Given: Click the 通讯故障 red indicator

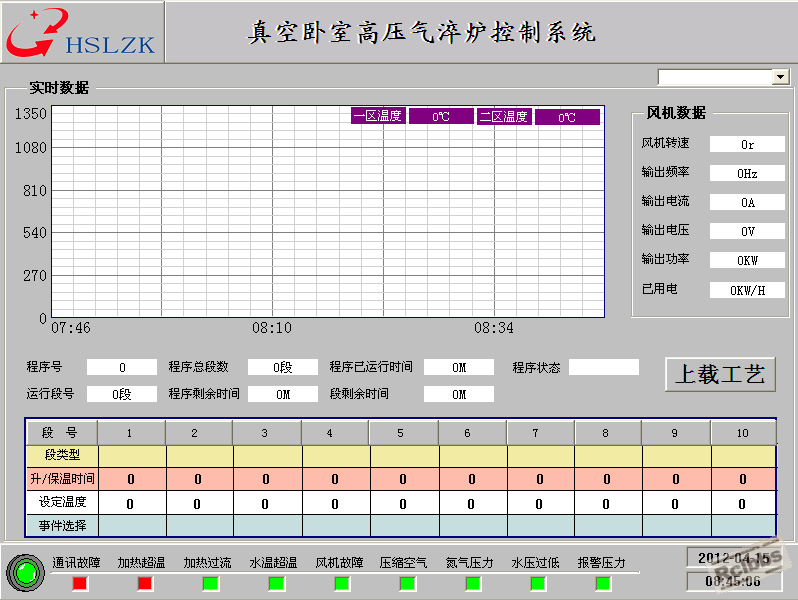Looking at the screenshot, I should pos(80,583).
